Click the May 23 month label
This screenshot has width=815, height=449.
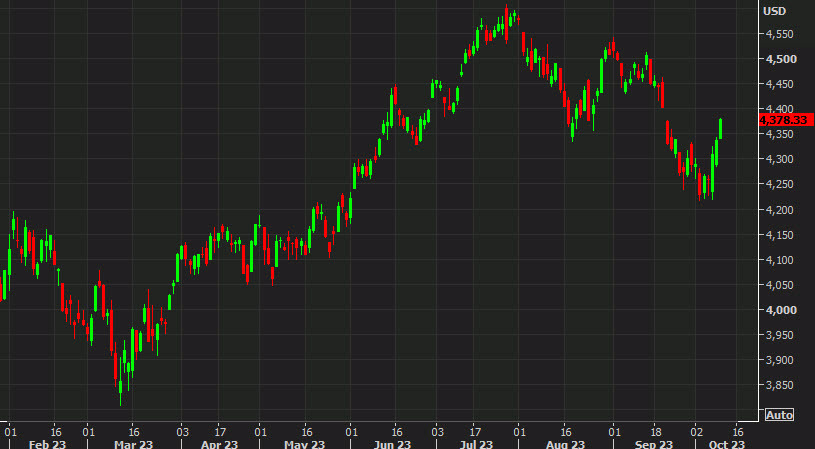tap(305, 444)
